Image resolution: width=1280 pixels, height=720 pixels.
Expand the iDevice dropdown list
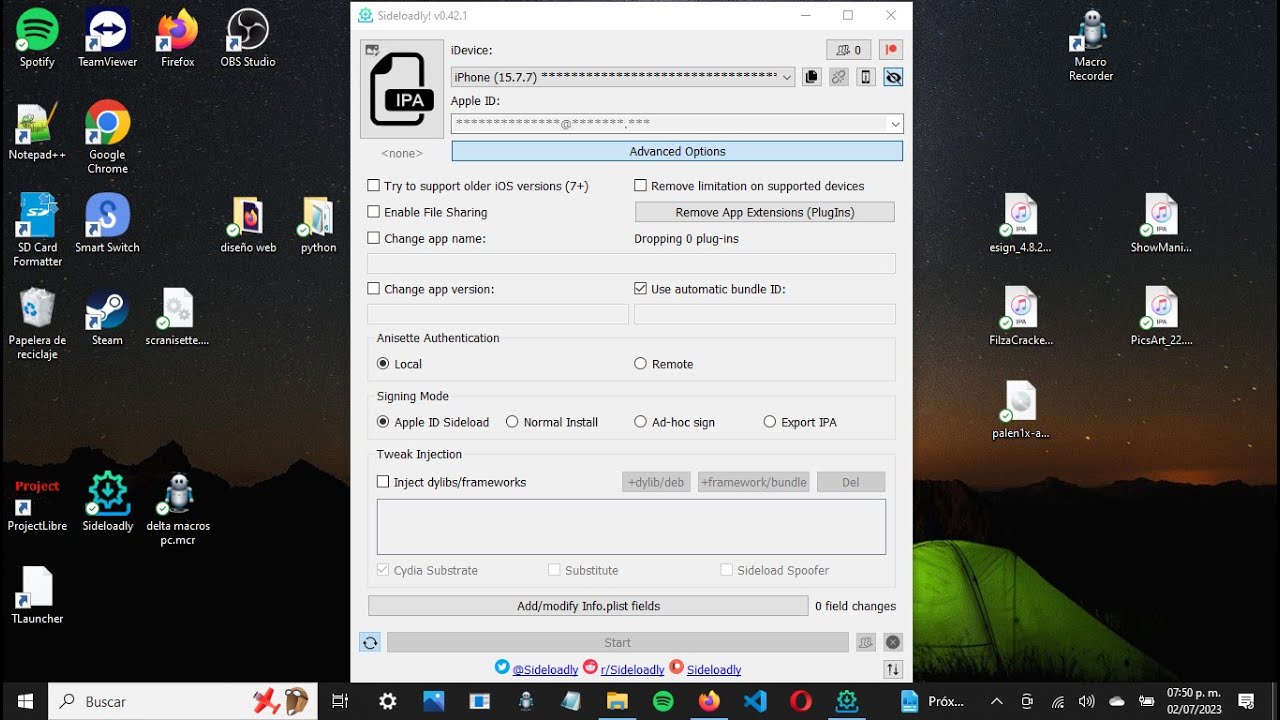click(x=787, y=77)
